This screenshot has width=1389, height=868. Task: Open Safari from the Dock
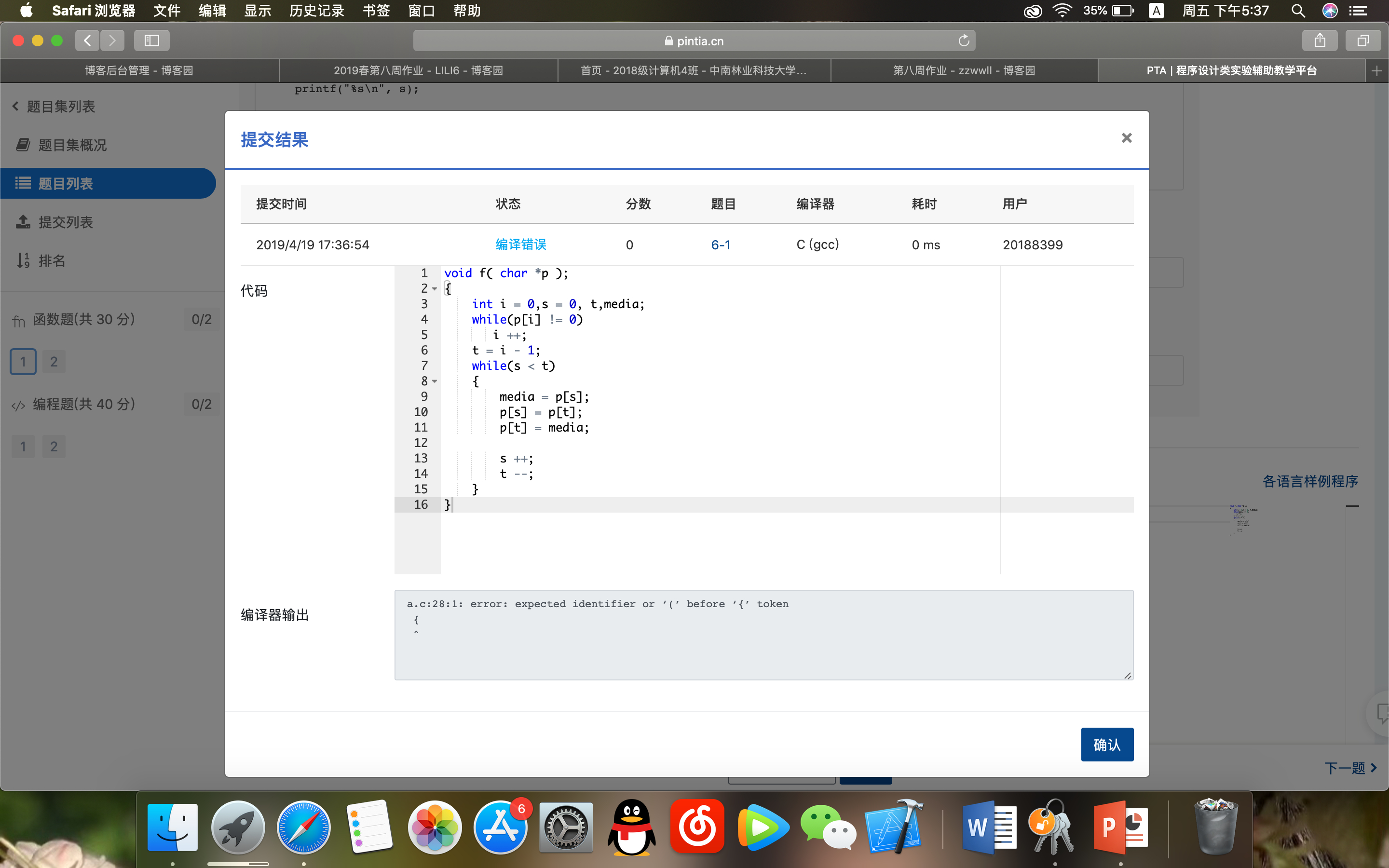pyautogui.click(x=304, y=827)
